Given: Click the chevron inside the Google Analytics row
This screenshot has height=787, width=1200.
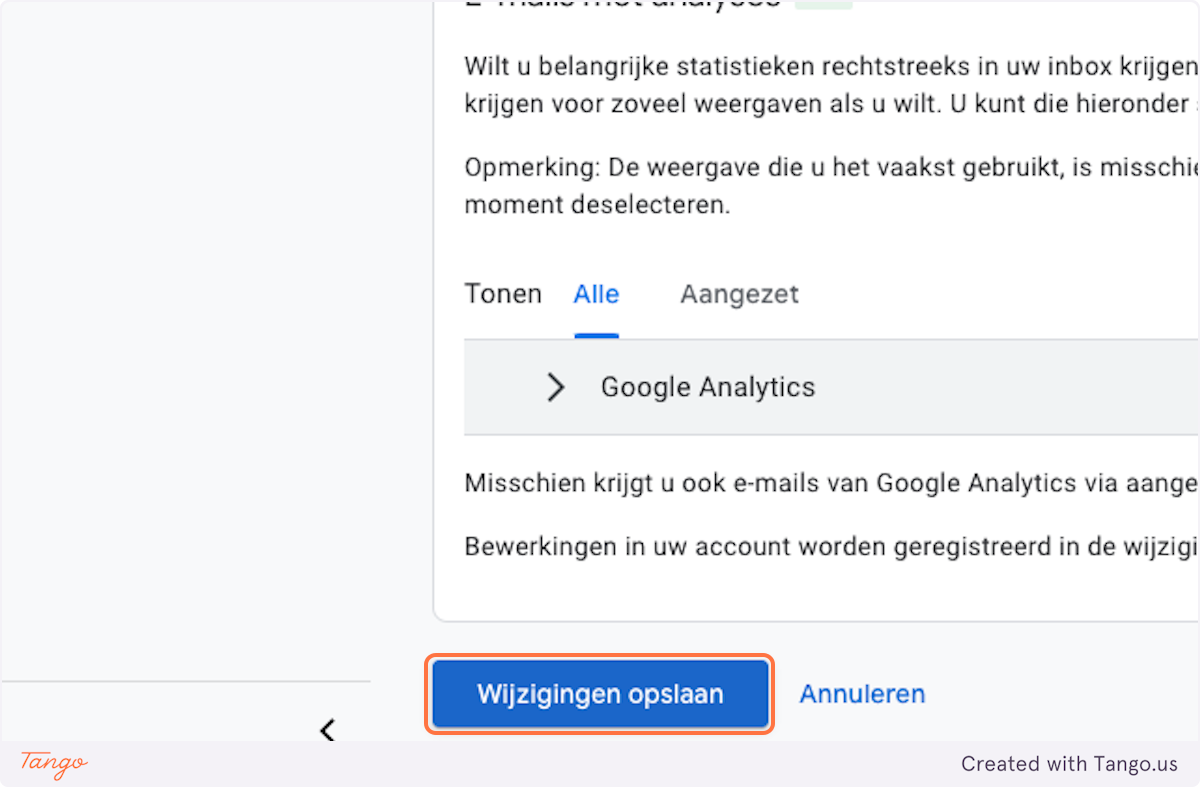Looking at the screenshot, I should (556, 387).
